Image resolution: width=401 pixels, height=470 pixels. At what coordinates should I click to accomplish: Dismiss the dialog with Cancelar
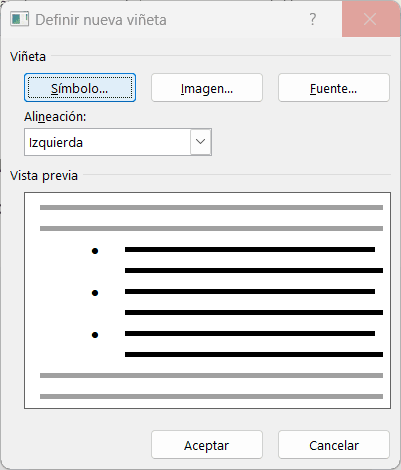[x=334, y=445]
